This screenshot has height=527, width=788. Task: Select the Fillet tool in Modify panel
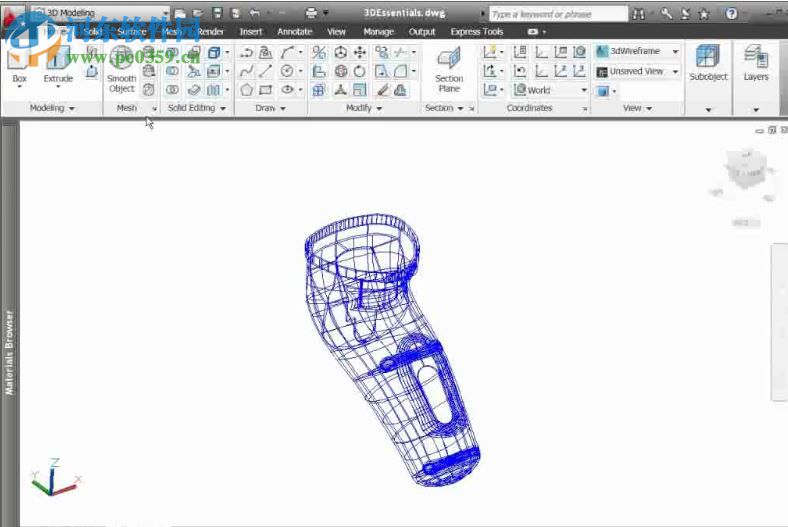click(x=401, y=71)
